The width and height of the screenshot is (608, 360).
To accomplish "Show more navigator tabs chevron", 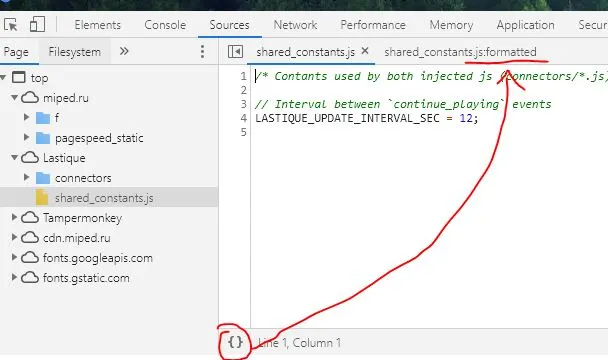I will coord(124,51).
